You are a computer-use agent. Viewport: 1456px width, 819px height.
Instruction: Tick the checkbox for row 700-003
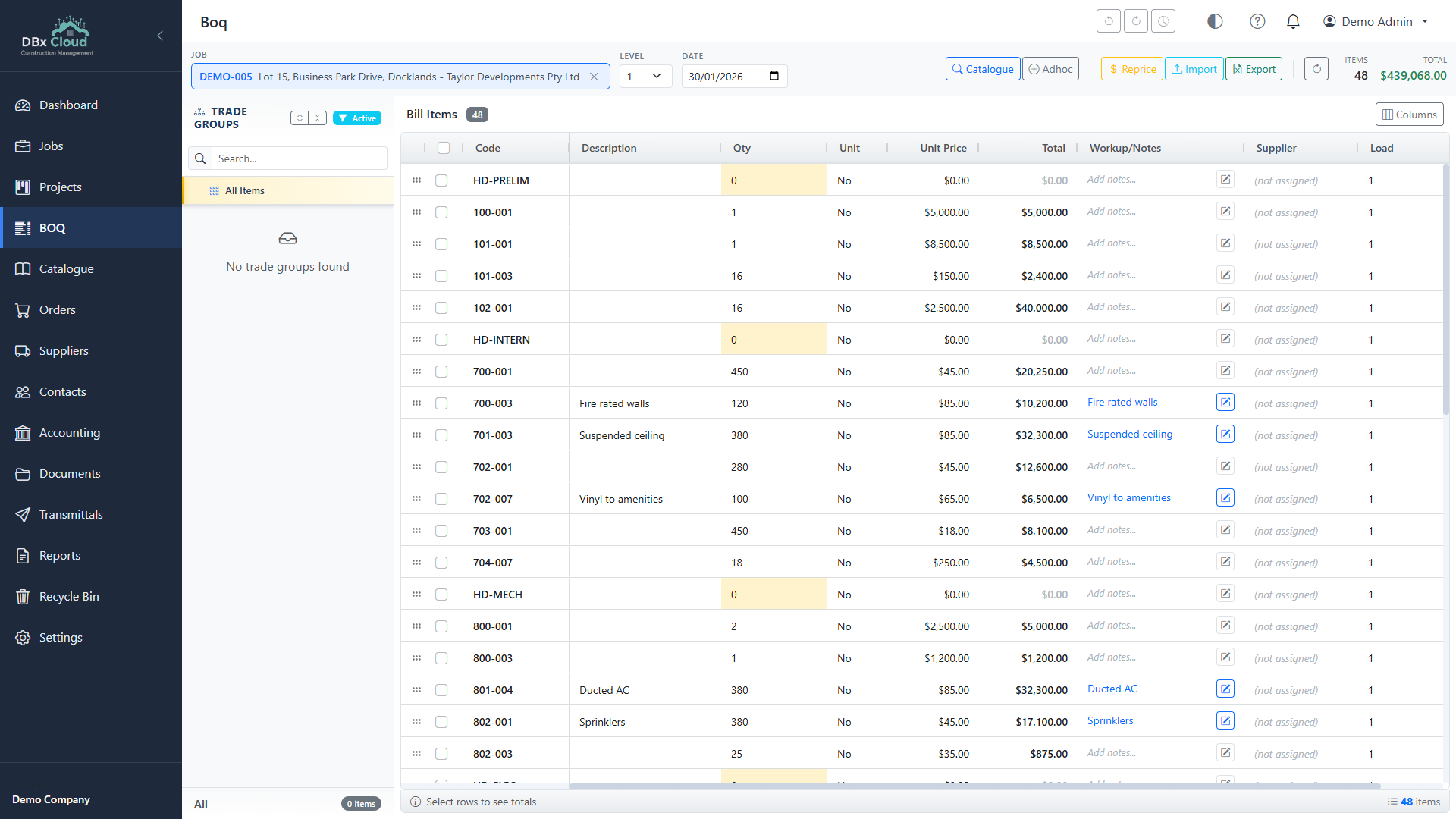coord(442,403)
